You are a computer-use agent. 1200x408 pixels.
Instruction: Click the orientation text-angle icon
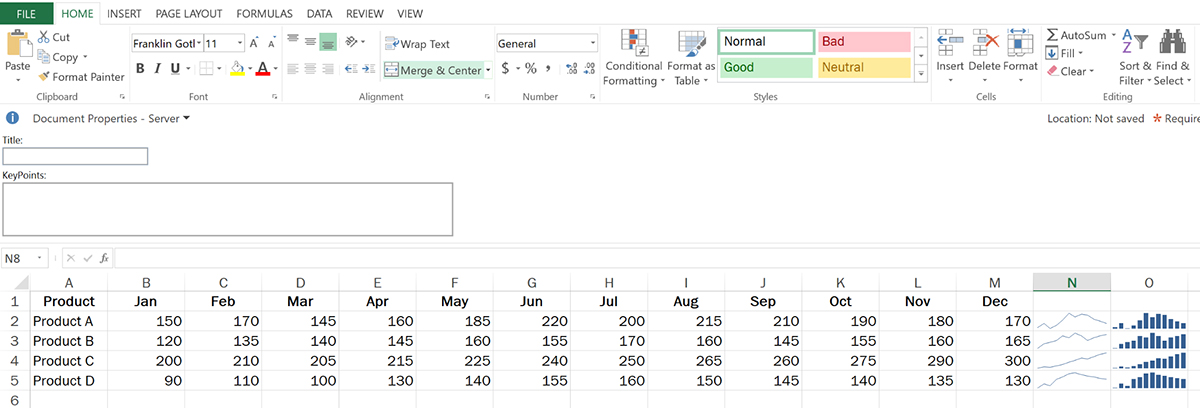point(353,43)
